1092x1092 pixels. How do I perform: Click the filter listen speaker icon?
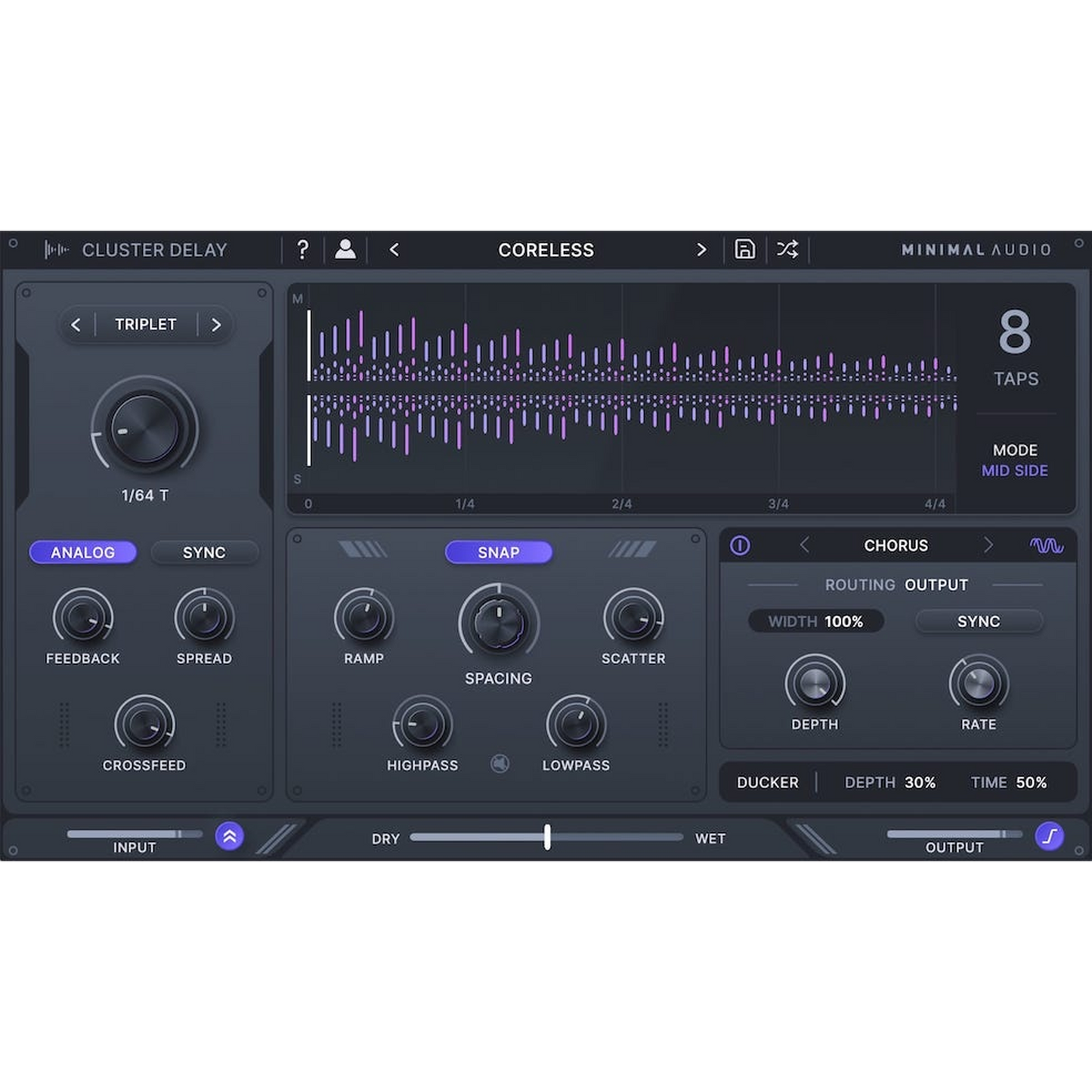500,764
